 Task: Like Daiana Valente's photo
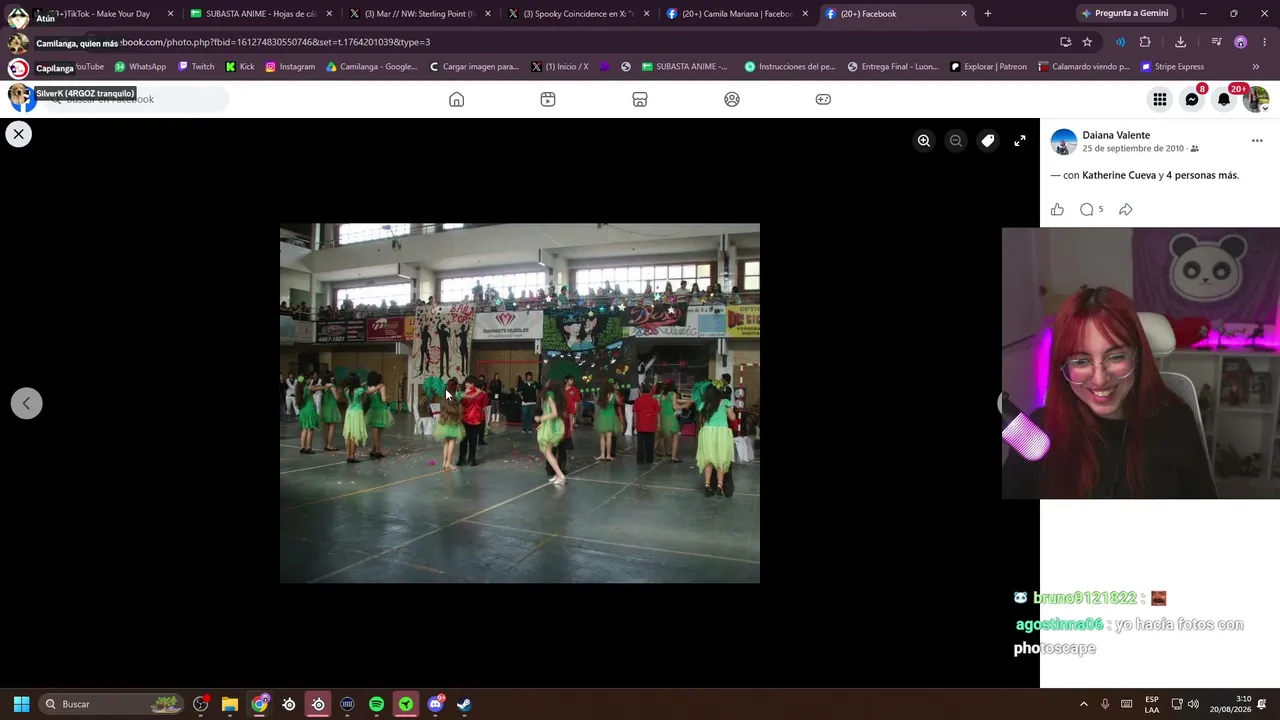coord(1057,209)
